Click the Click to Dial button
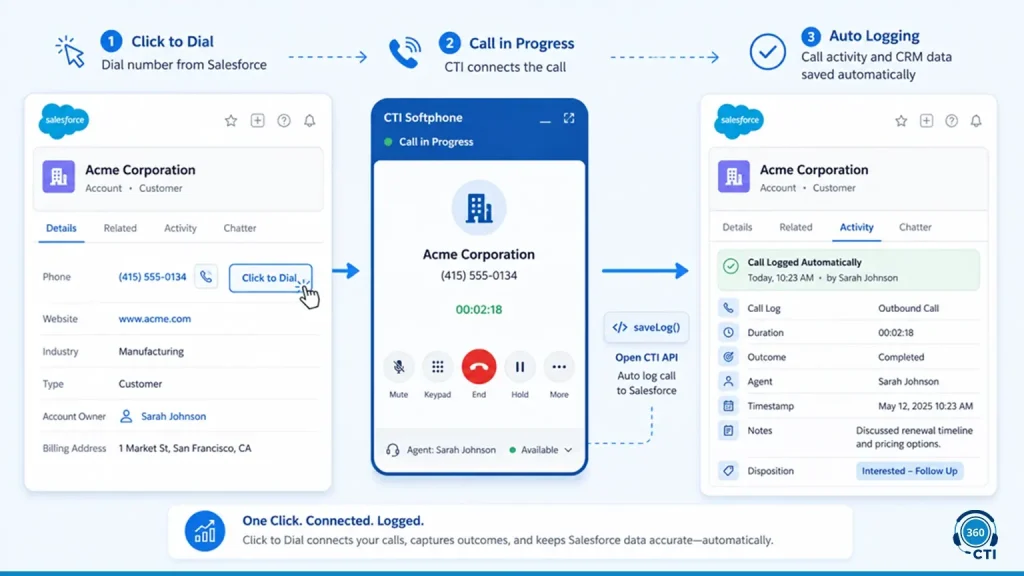1024x576 pixels. coord(270,278)
